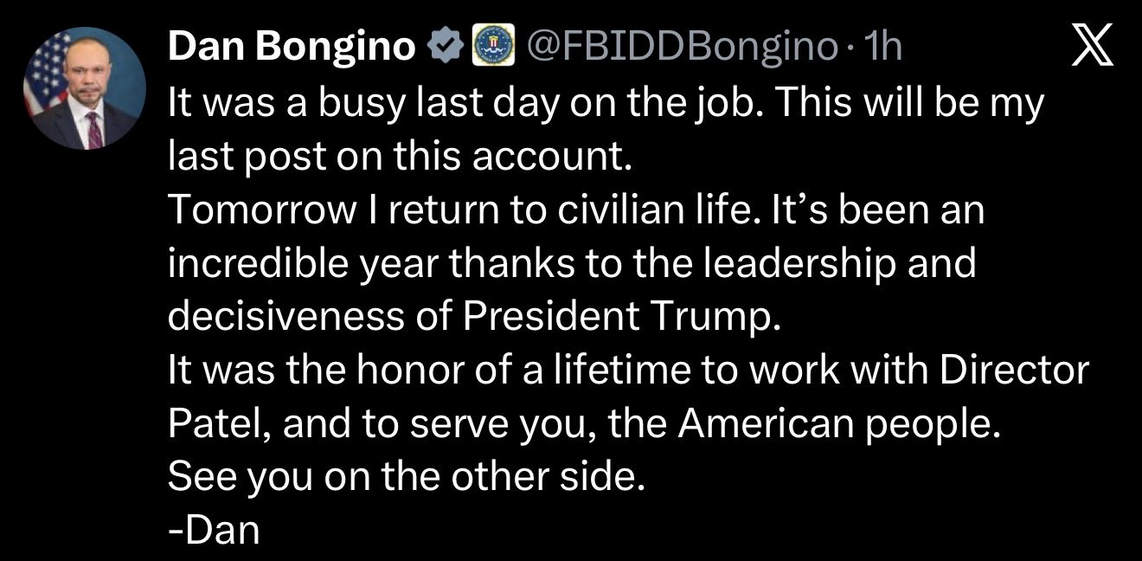Click 'Patel, and to serve you' line
Image resolution: width=1142 pixels, height=561 pixels.
click(380, 424)
